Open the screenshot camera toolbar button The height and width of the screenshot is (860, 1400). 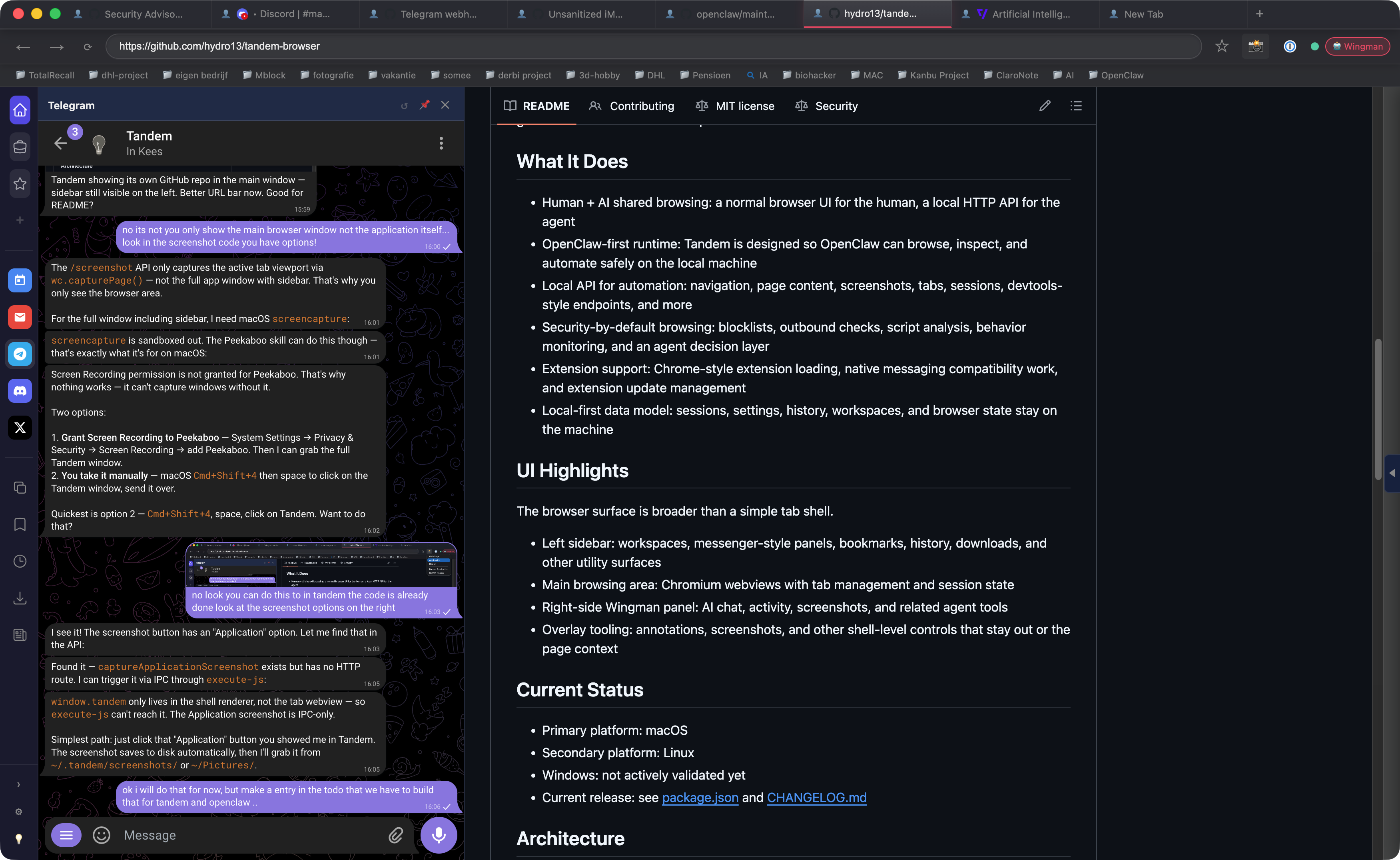tap(1256, 46)
